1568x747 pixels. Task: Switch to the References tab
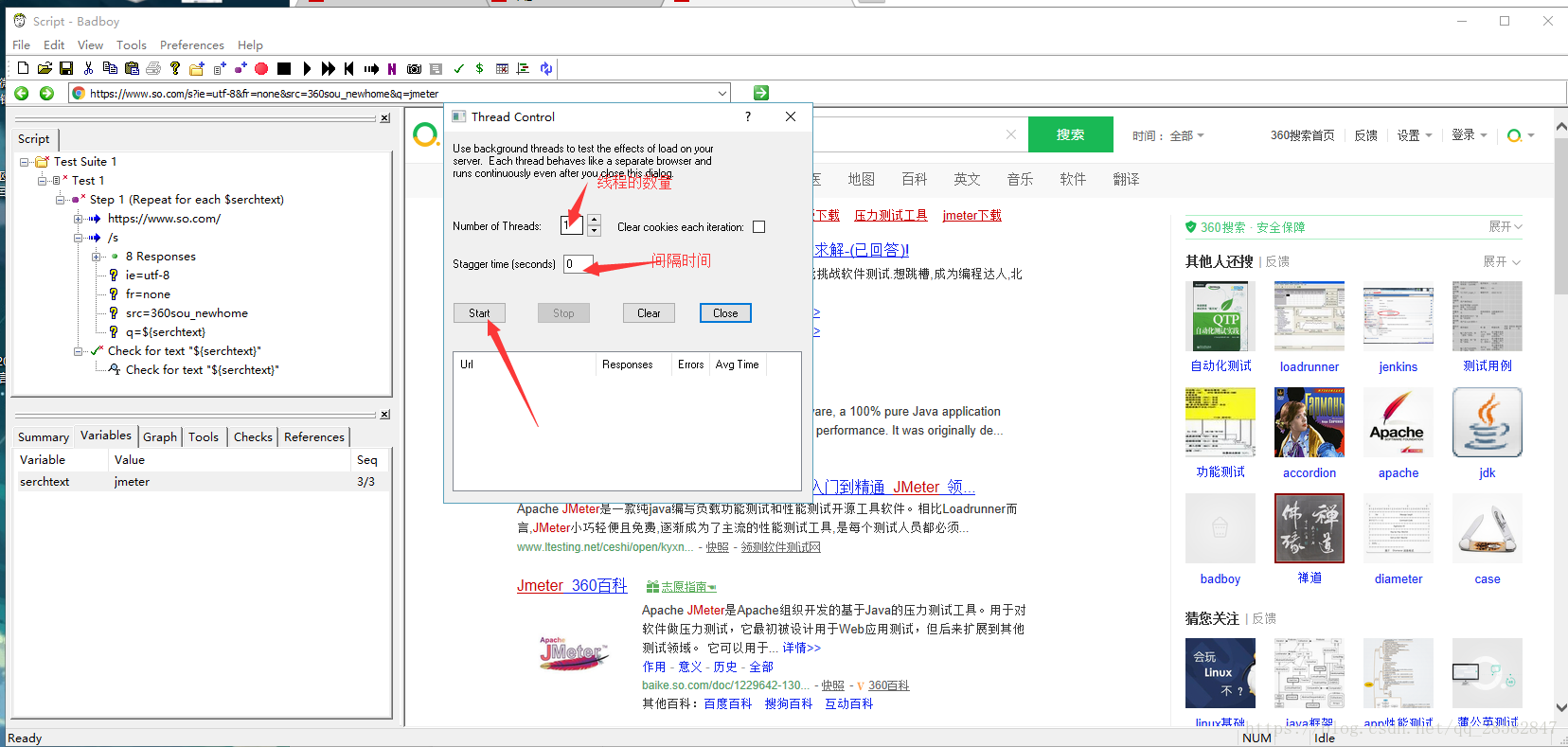pyautogui.click(x=314, y=436)
